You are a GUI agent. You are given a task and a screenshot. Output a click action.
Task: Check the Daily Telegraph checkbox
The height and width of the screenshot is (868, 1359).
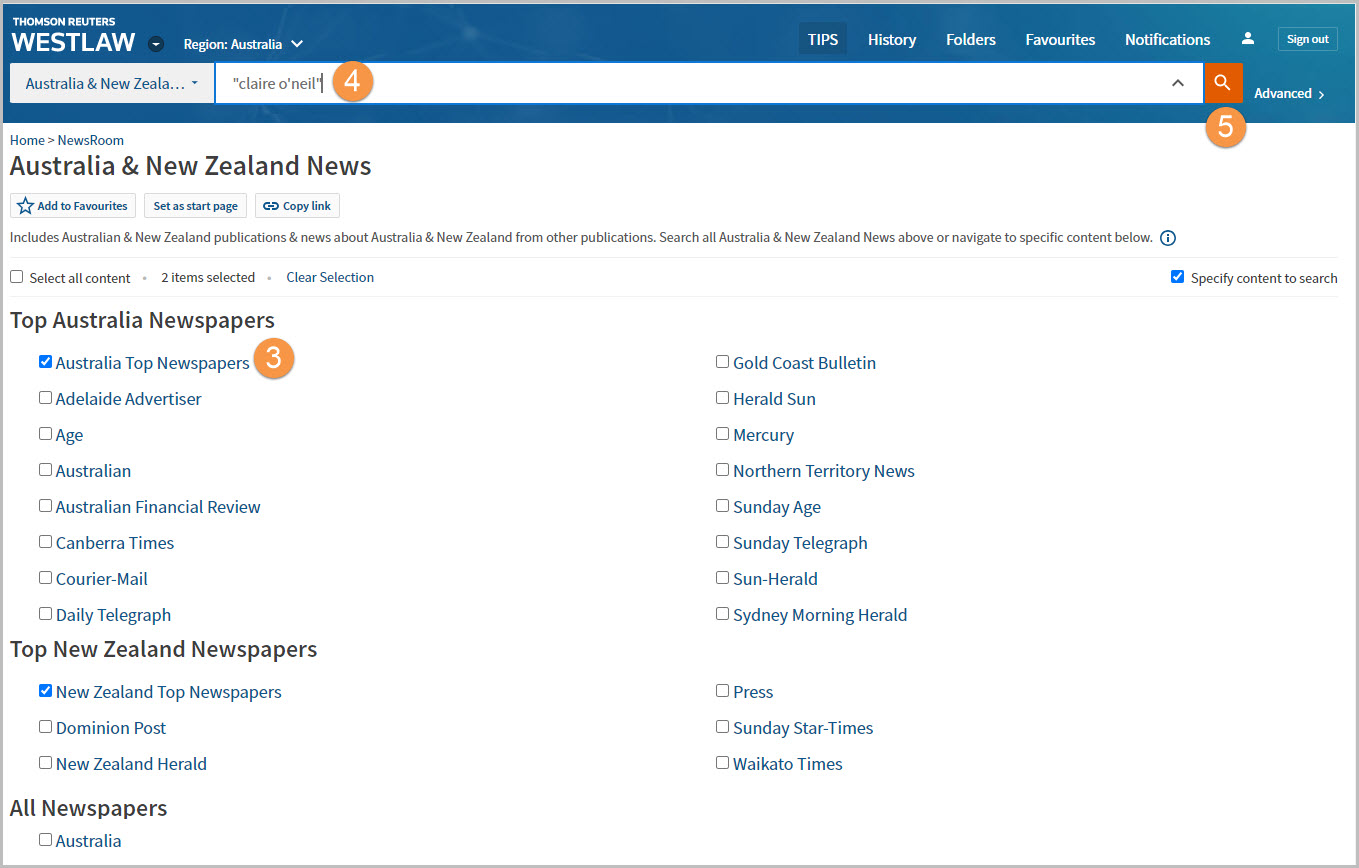pyautogui.click(x=45, y=614)
